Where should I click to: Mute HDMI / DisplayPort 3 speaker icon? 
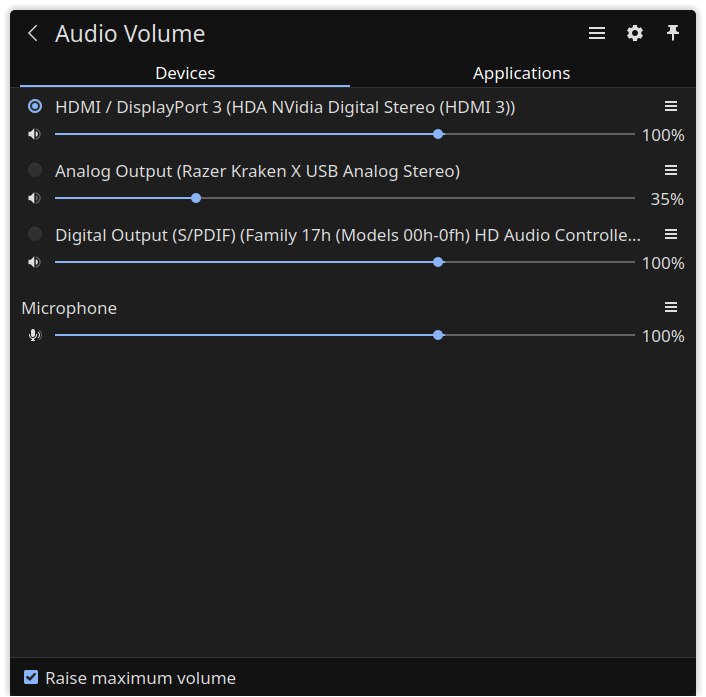click(x=34, y=134)
